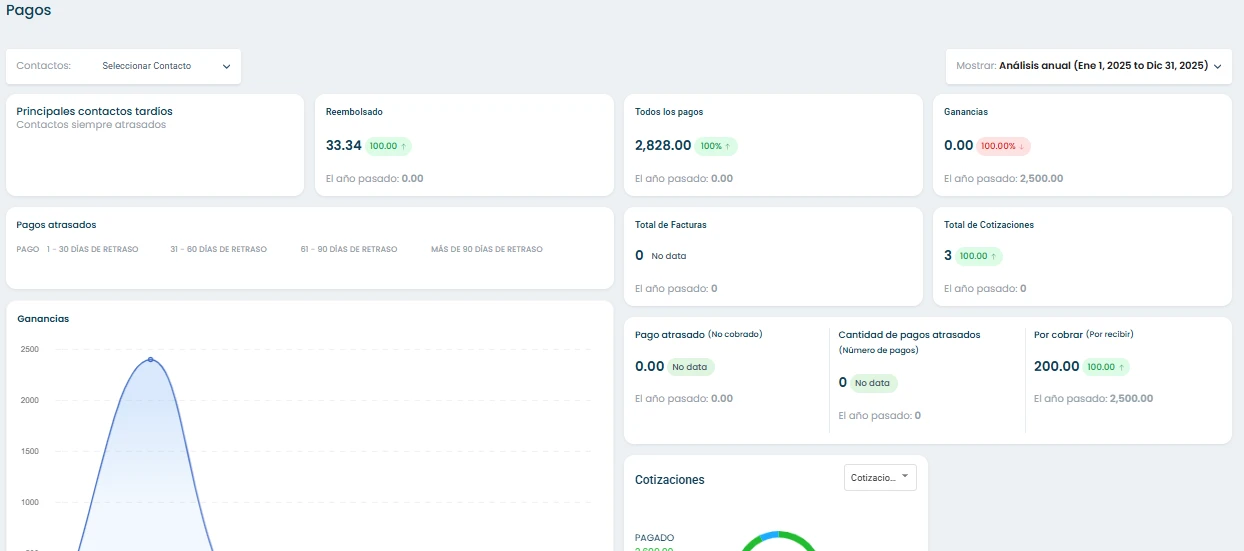
Task: Click the 100.00 badge in Por cobrar
Action: click(1106, 367)
